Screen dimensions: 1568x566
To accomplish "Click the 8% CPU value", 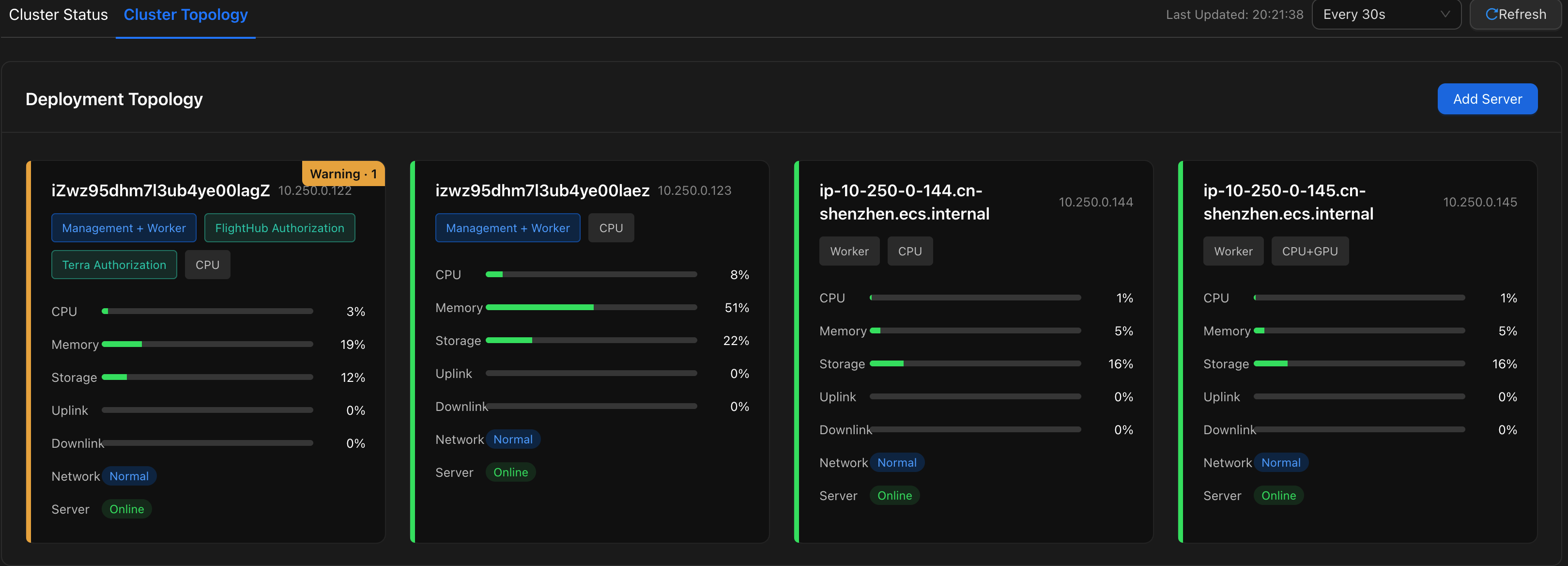I will coord(739,275).
